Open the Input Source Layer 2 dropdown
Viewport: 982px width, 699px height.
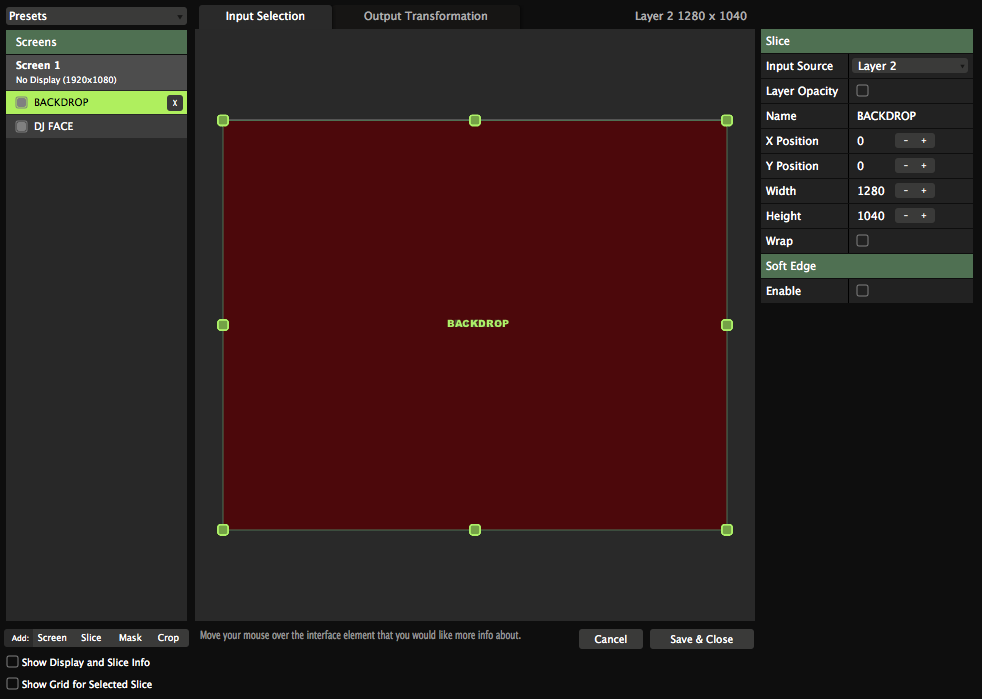pyautogui.click(x=911, y=66)
